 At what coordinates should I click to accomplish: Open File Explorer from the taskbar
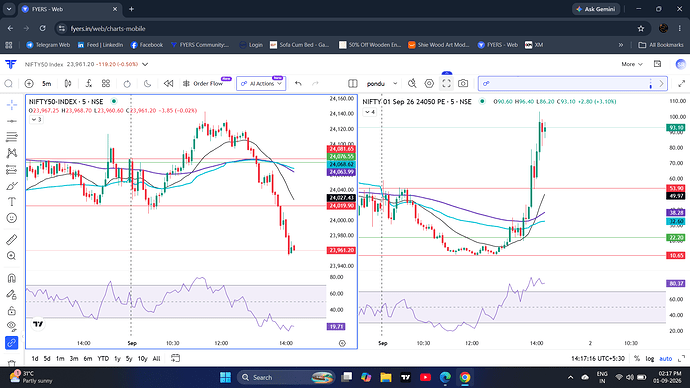click(x=386, y=377)
